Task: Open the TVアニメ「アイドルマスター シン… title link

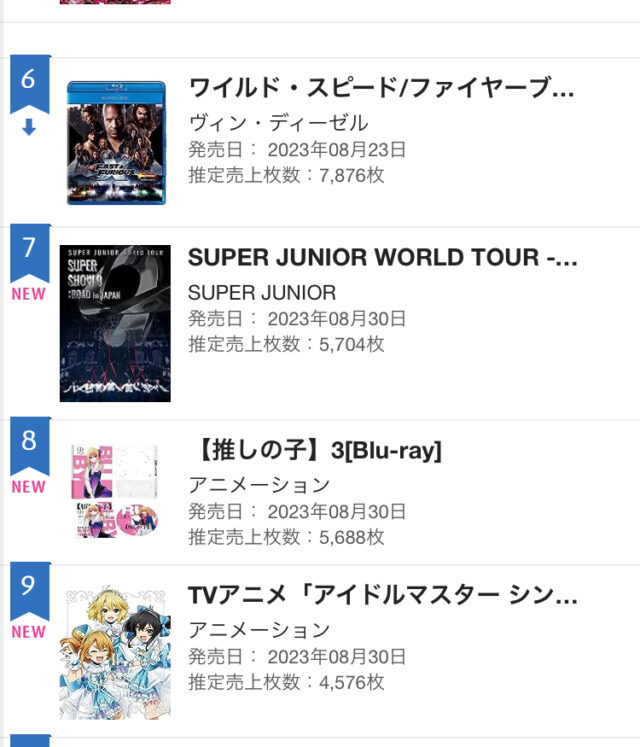Action: 382,595
